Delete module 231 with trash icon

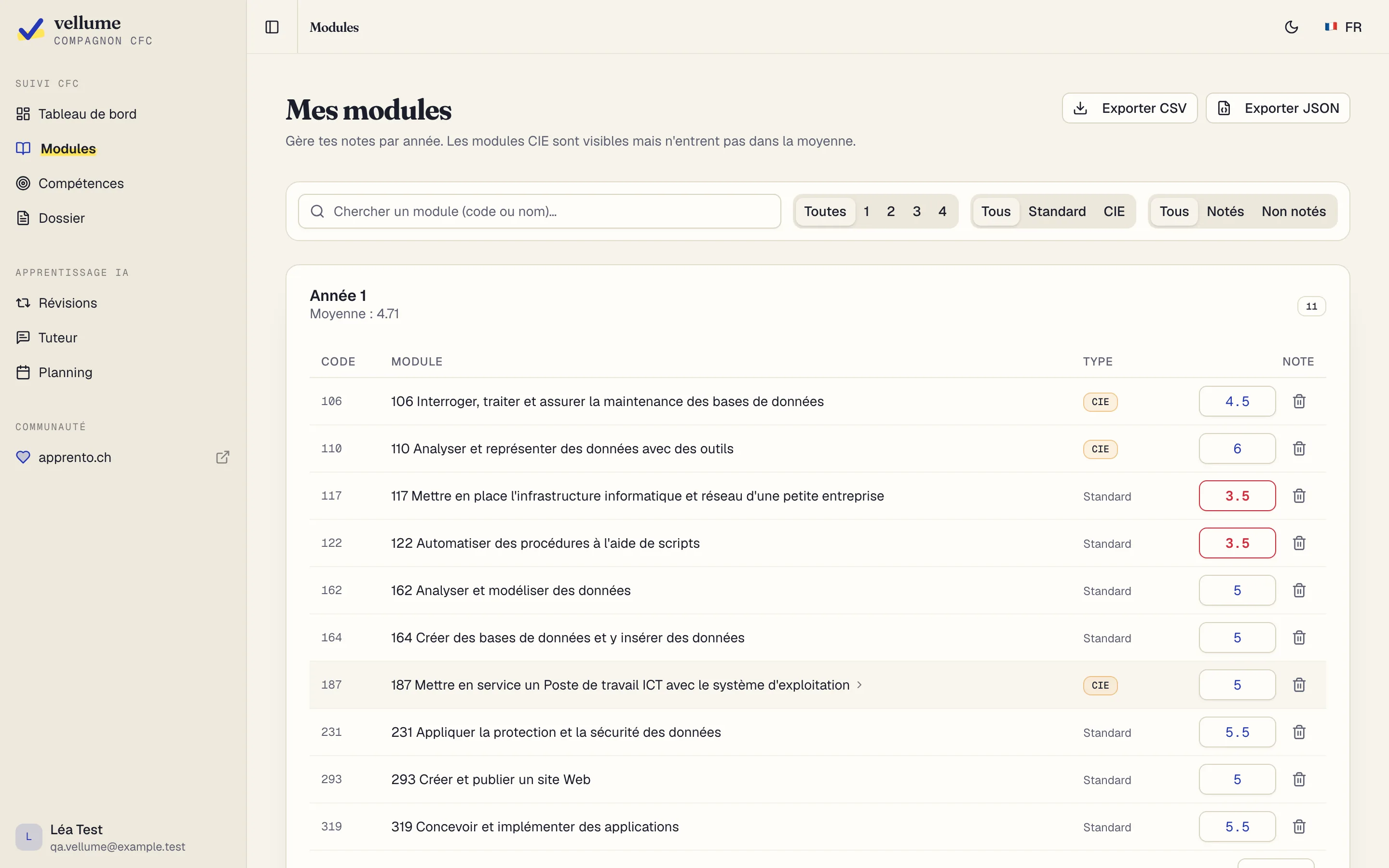pos(1299,732)
